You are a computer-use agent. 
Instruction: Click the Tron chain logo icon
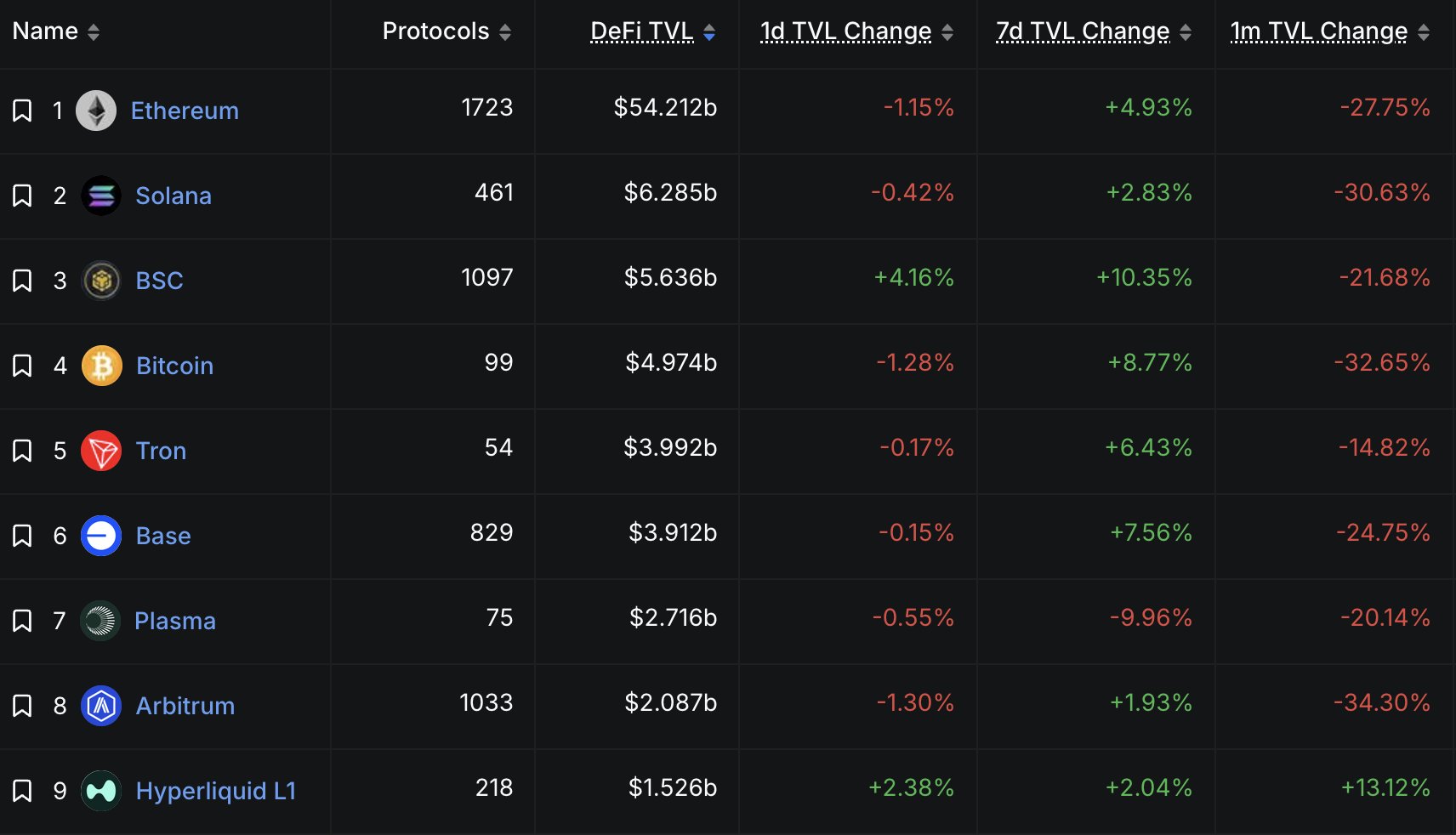pyautogui.click(x=101, y=451)
